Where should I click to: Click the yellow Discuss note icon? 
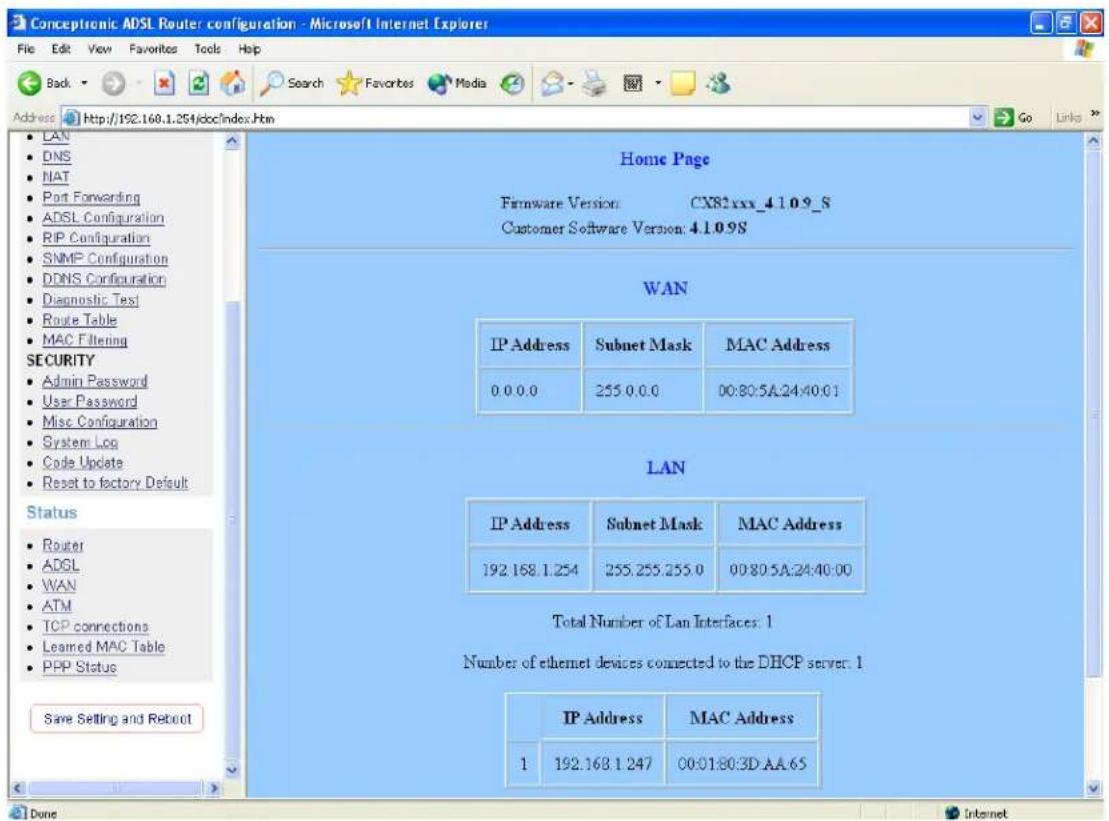682,83
